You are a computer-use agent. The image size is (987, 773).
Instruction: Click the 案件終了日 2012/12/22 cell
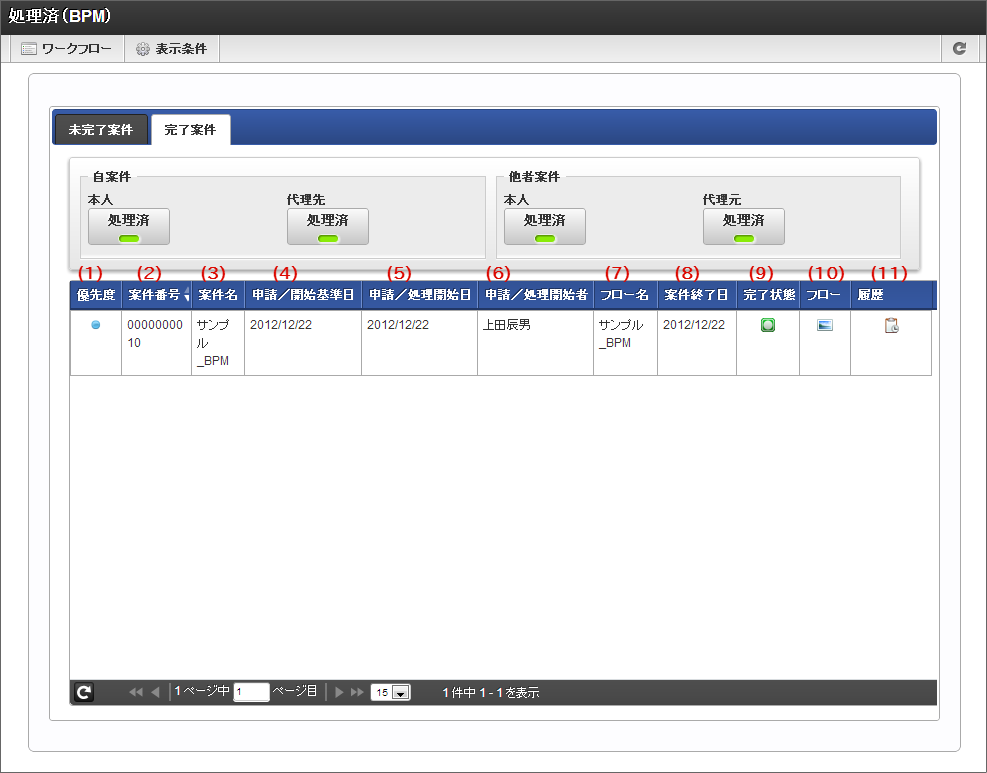click(x=697, y=342)
